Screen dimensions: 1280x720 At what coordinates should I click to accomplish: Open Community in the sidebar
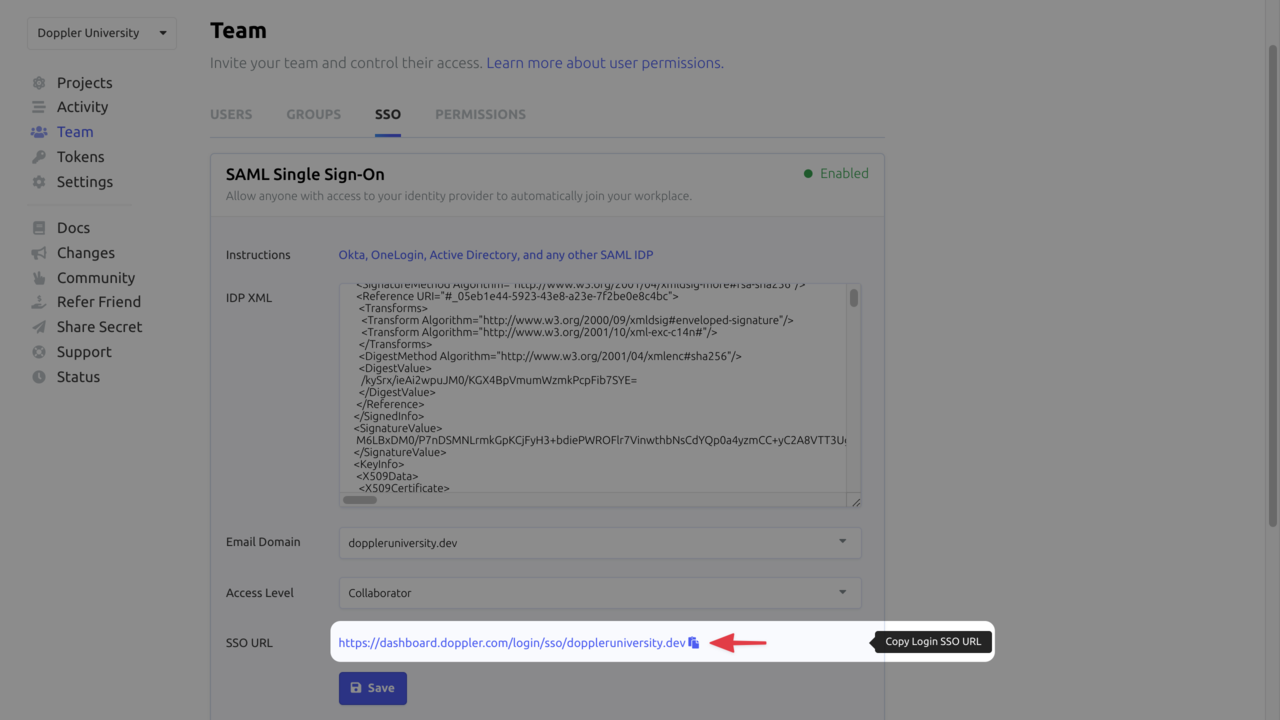pos(96,278)
